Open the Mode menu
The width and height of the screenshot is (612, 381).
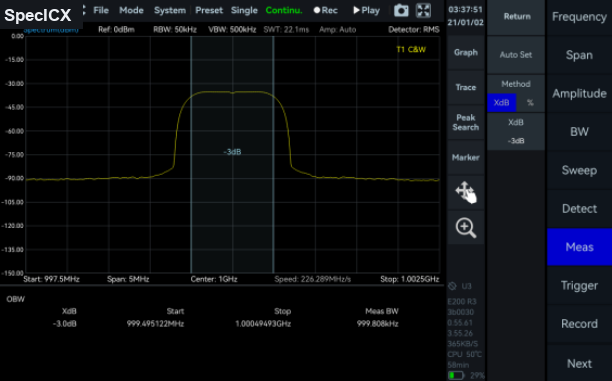(x=131, y=11)
